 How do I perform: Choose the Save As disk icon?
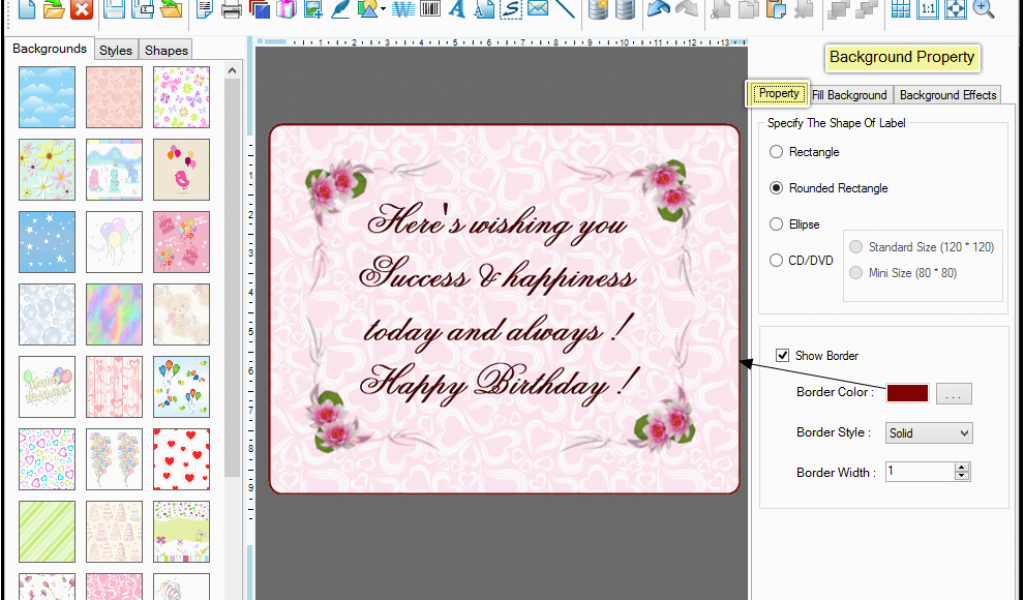[142, 9]
